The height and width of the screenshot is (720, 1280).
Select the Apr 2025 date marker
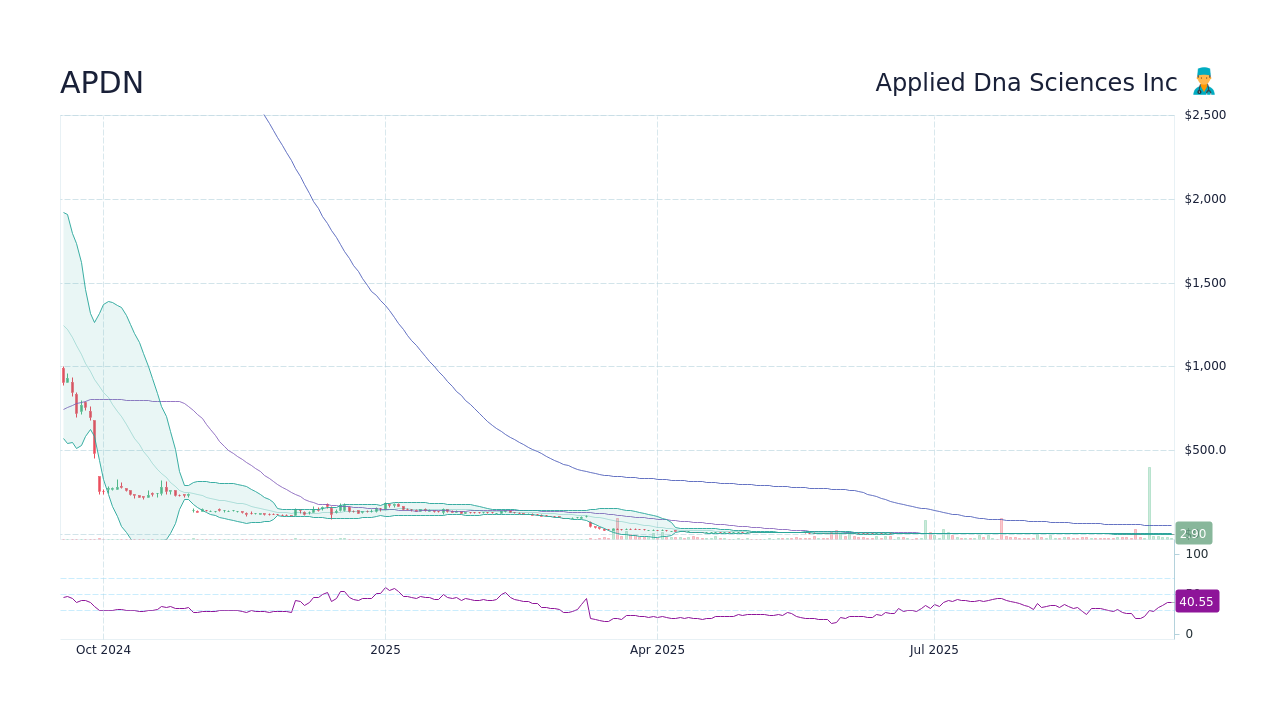click(657, 649)
